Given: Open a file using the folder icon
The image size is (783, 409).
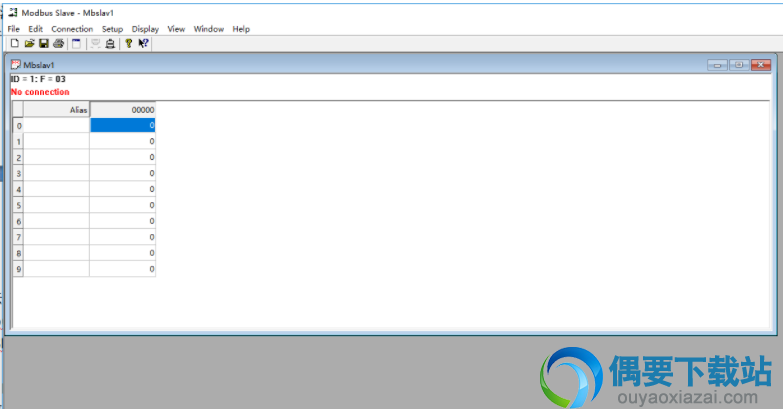Looking at the screenshot, I should pos(29,43).
